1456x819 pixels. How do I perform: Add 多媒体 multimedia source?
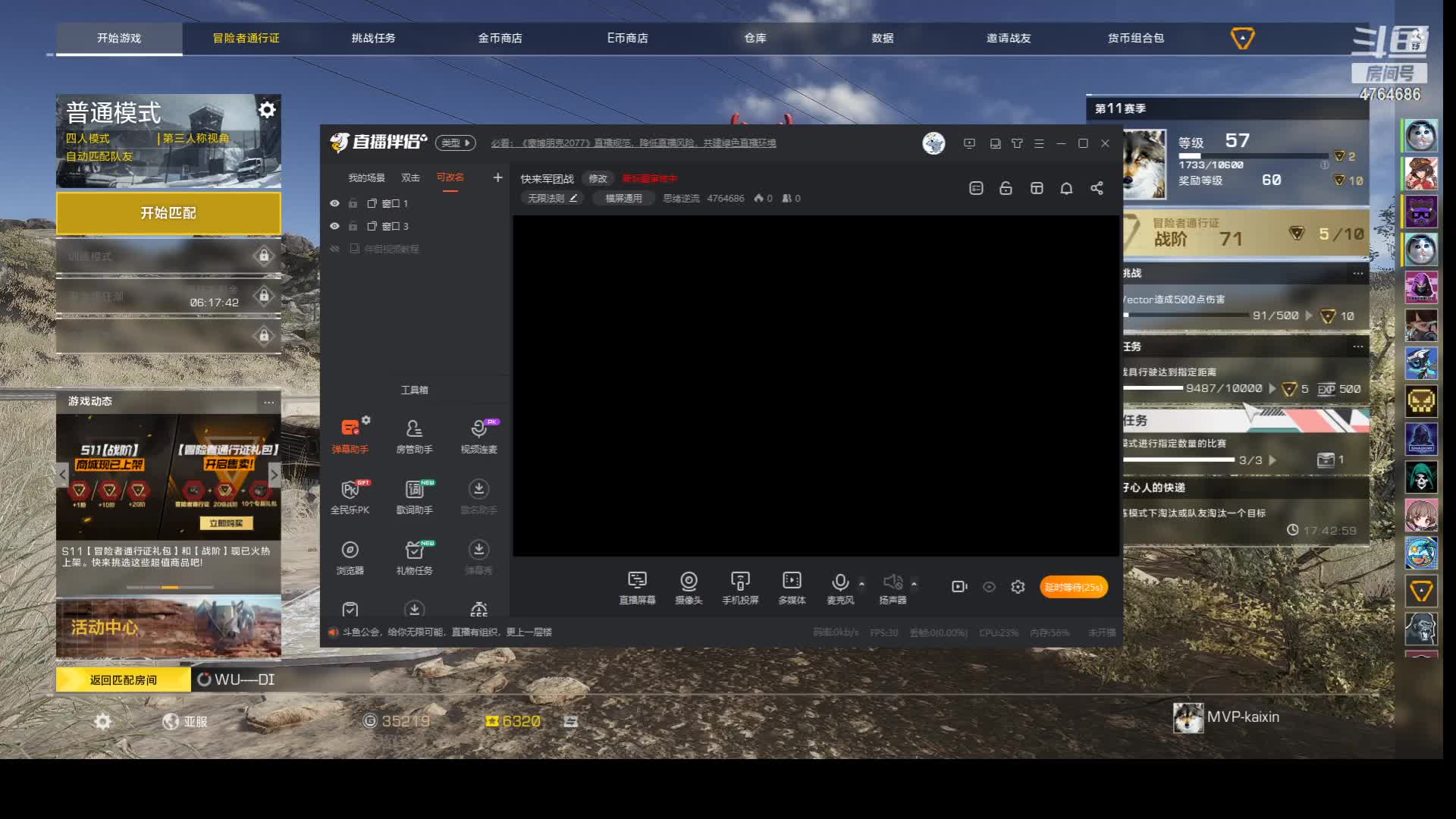[792, 588]
